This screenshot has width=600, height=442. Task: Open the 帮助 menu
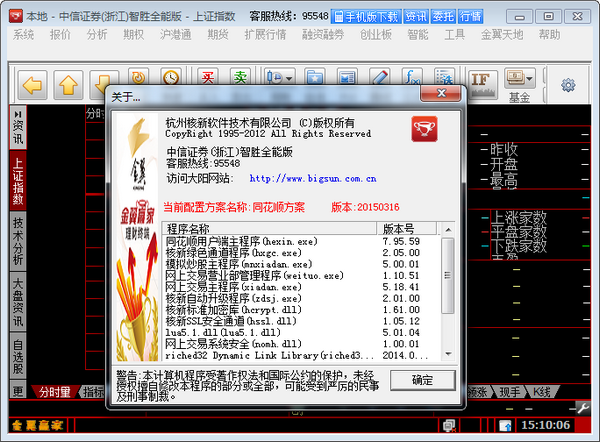point(549,35)
